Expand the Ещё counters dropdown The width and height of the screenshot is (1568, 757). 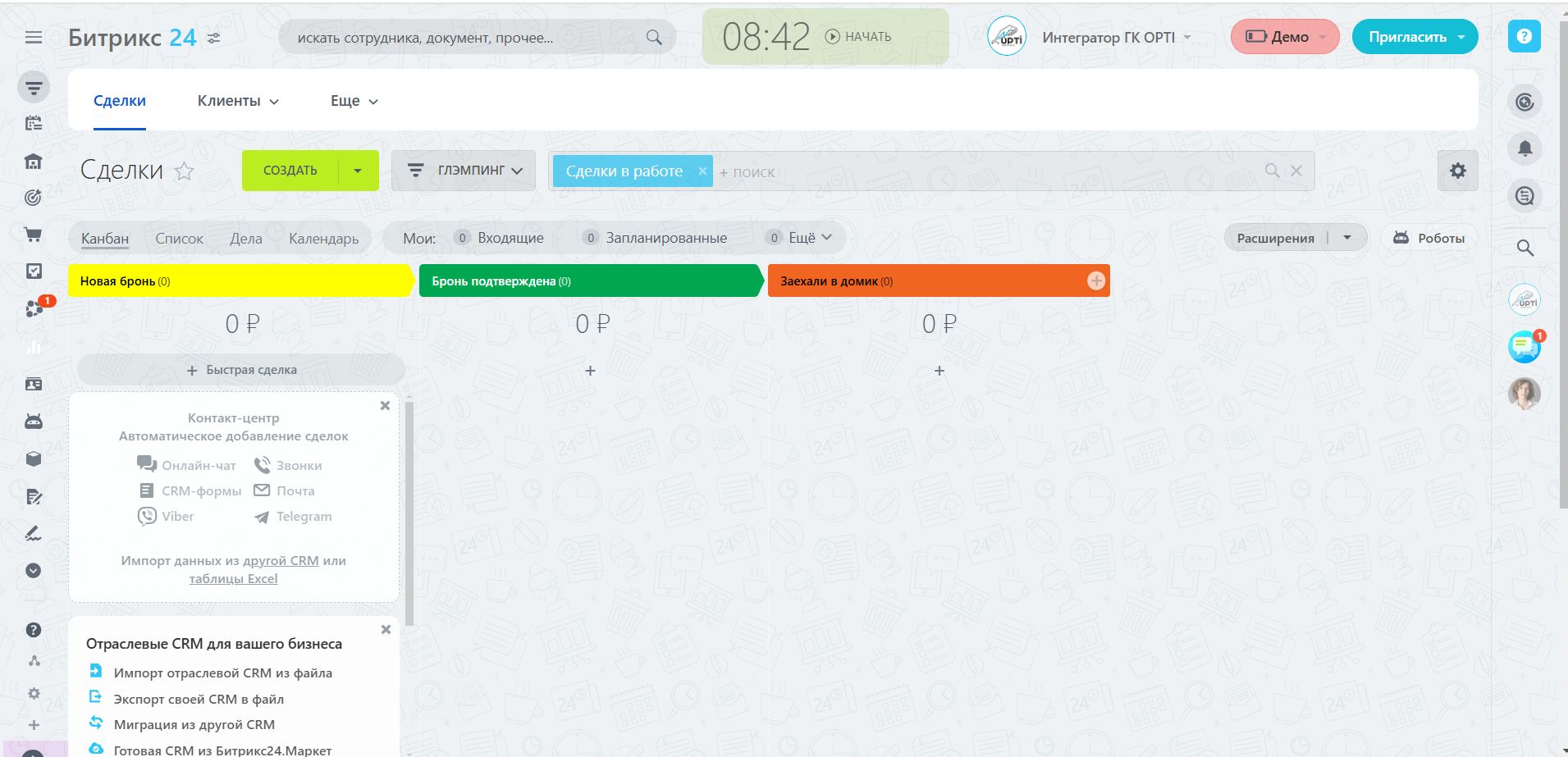800,238
